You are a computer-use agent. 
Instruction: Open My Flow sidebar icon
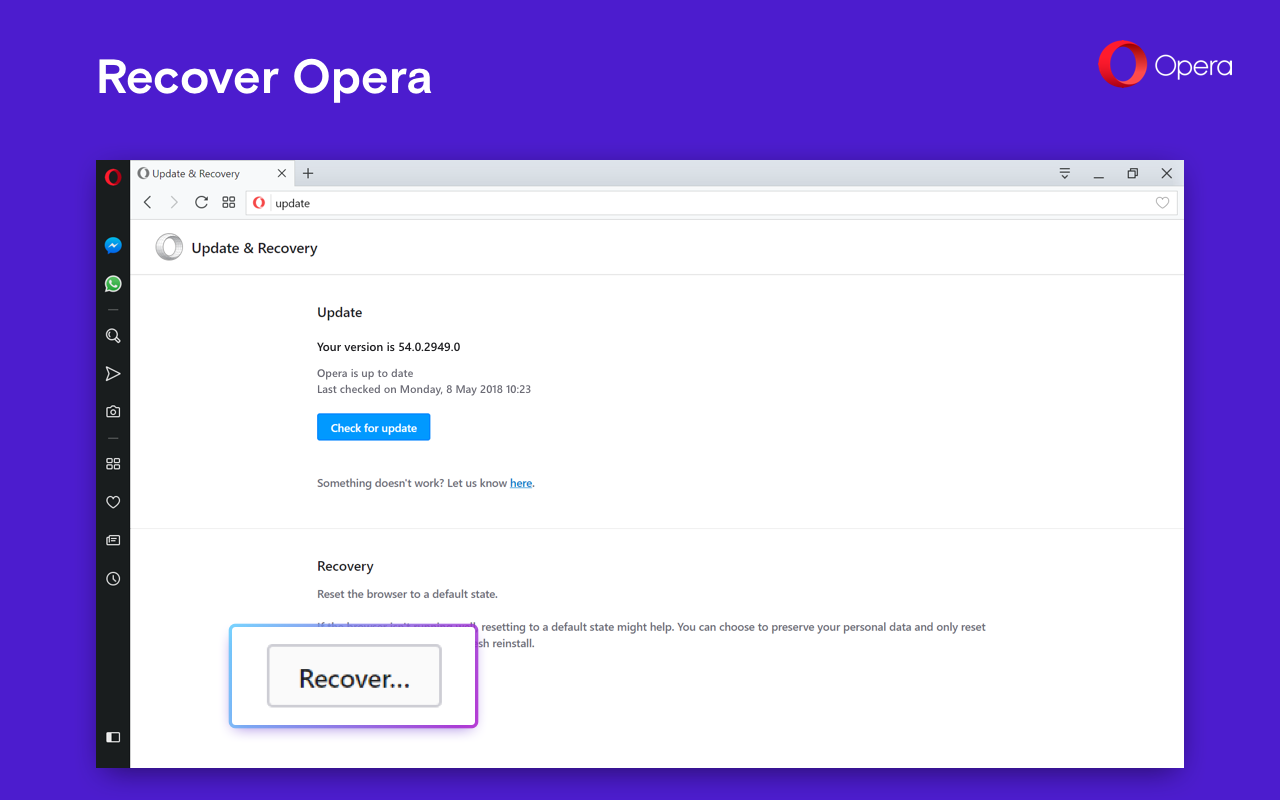coord(113,374)
